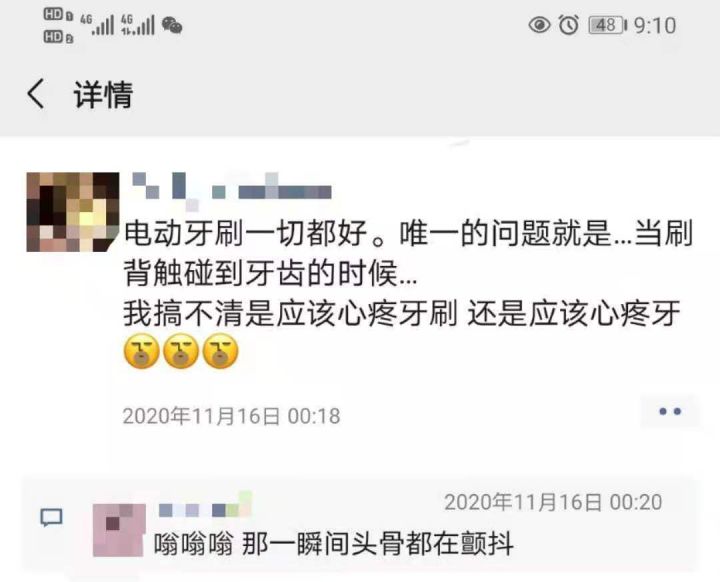Screen dimensions: 720x582
Task: Tap the battery indicator showing 48
Action: point(608,25)
